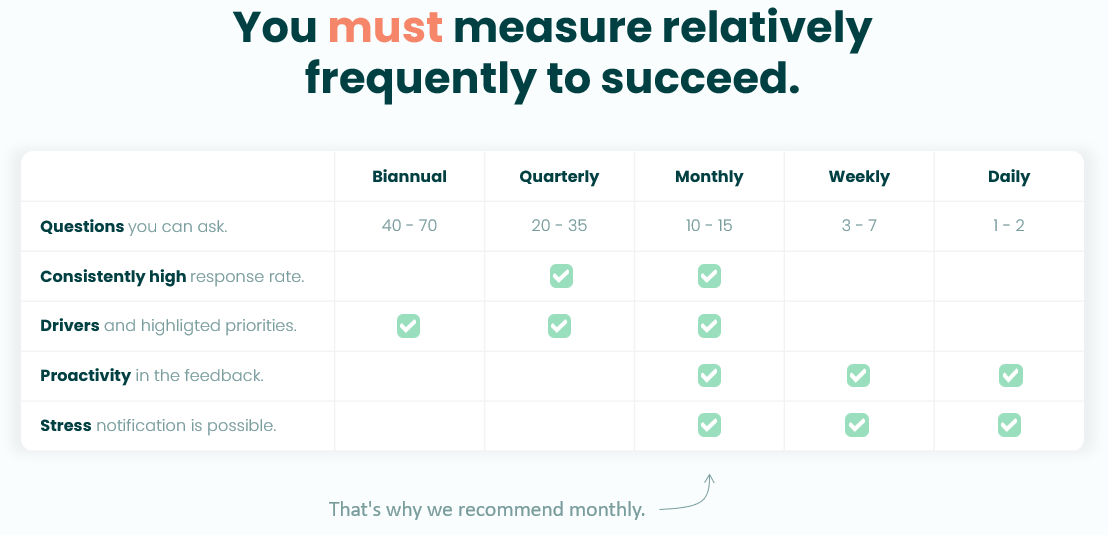Click the Monthly Stress notification checkmark
This screenshot has width=1108, height=535.
tap(709, 425)
